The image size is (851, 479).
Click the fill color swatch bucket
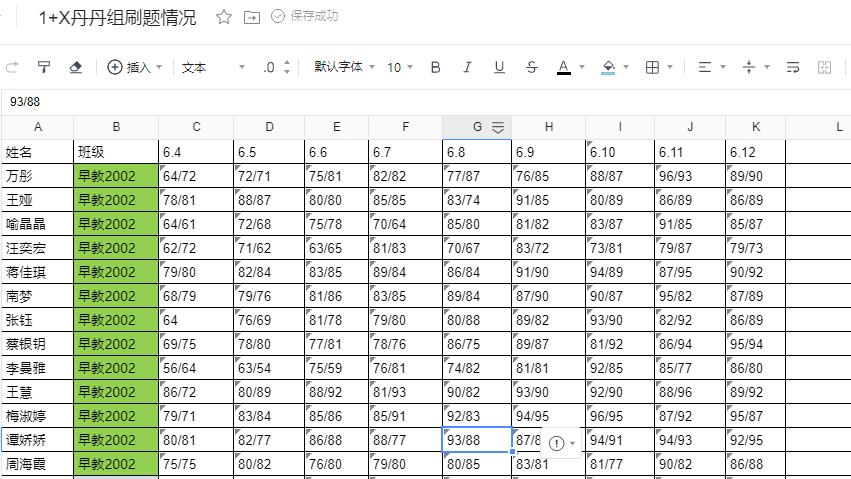tap(608, 67)
